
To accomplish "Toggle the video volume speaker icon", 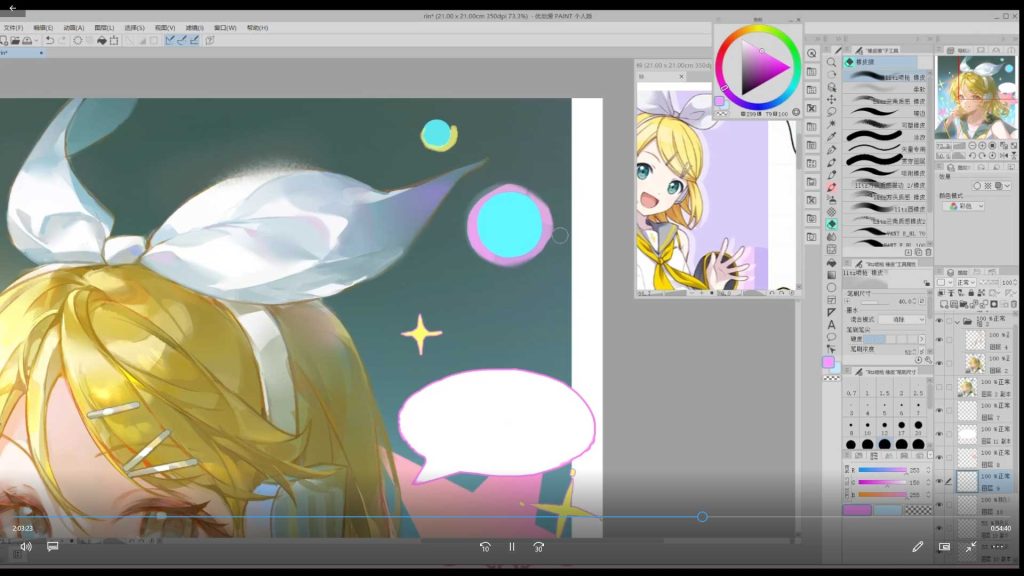I will (x=25, y=547).
